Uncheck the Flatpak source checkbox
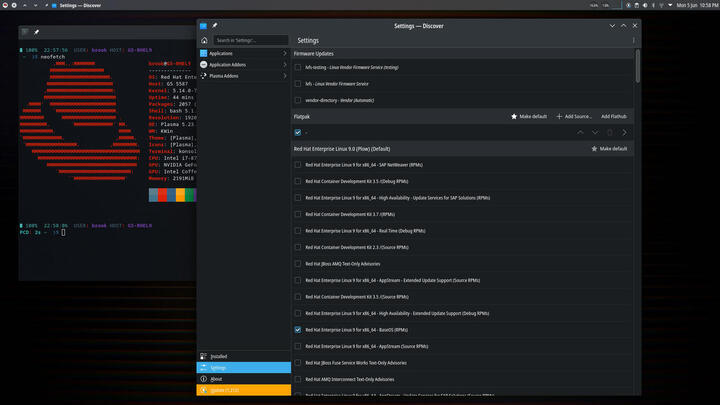The height and width of the screenshot is (405, 720). [x=298, y=132]
